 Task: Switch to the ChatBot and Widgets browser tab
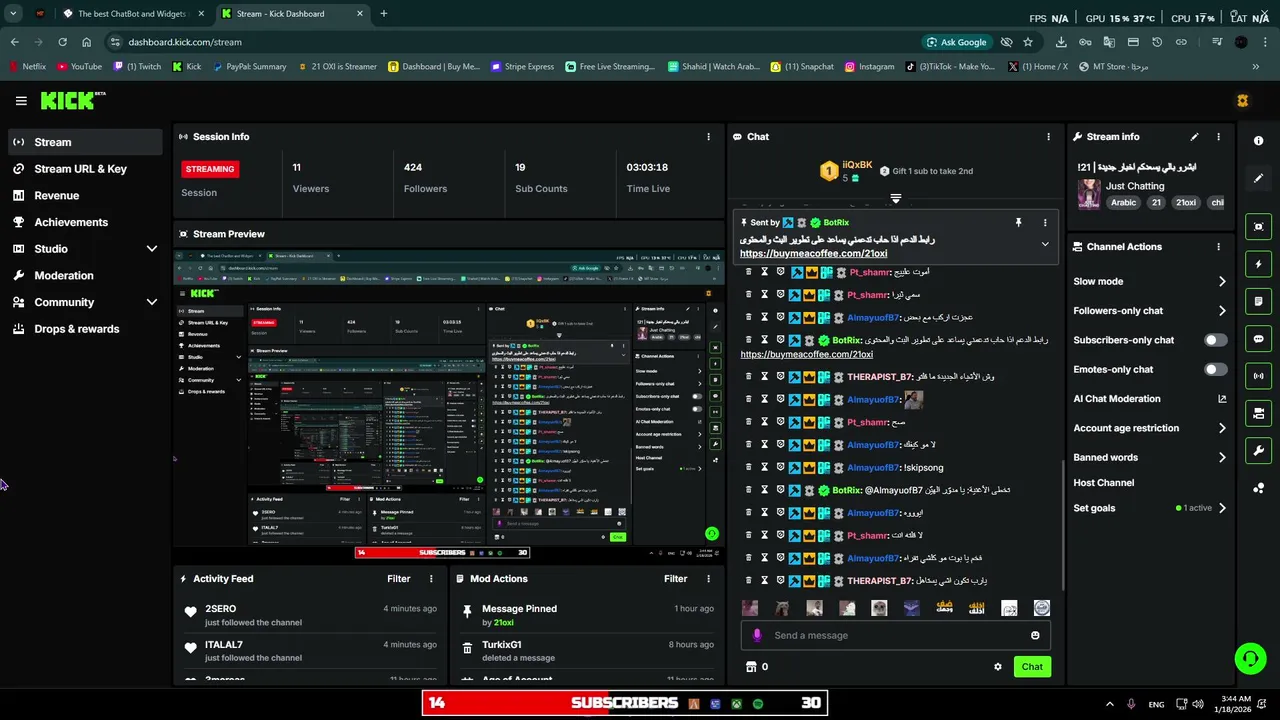click(133, 14)
